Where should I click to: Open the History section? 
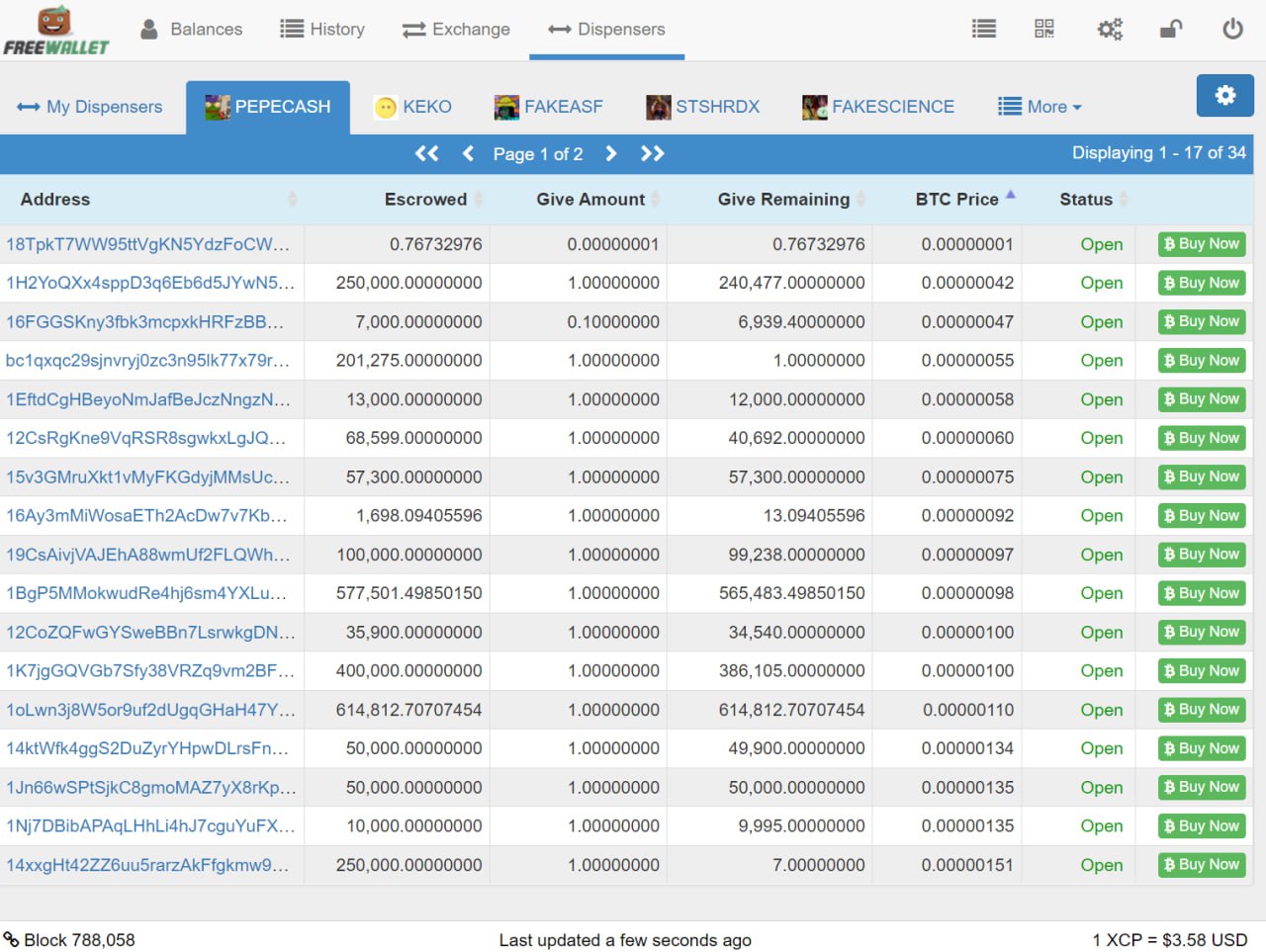click(322, 30)
